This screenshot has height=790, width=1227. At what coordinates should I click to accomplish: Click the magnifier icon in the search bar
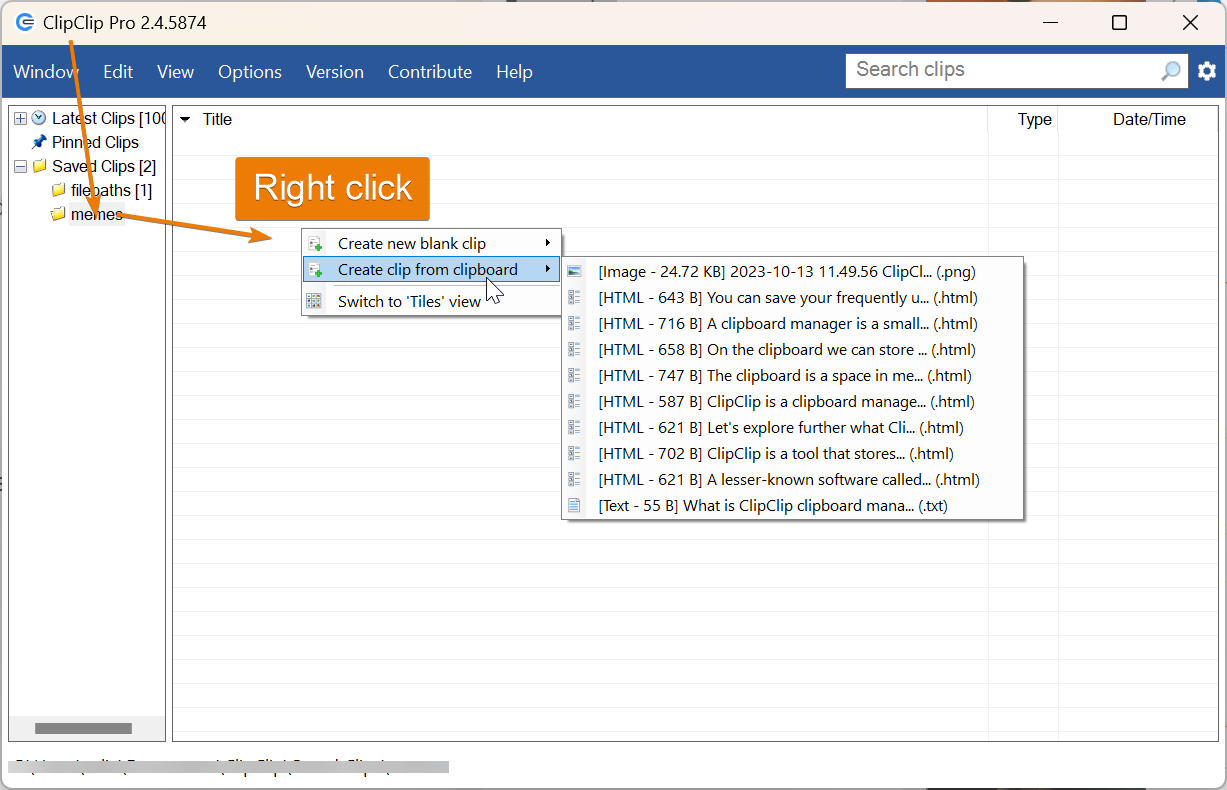(x=1170, y=71)
